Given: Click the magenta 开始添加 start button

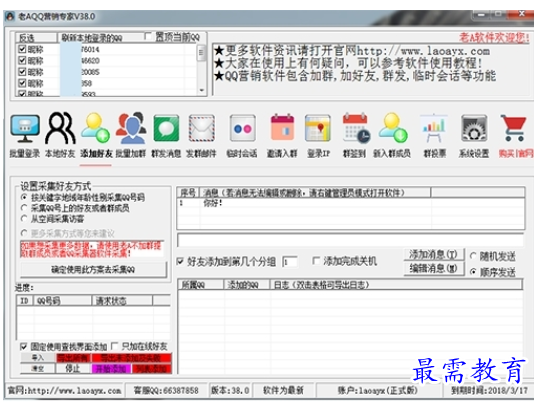Looking at the screenshot, I should [x=111, y=369].
